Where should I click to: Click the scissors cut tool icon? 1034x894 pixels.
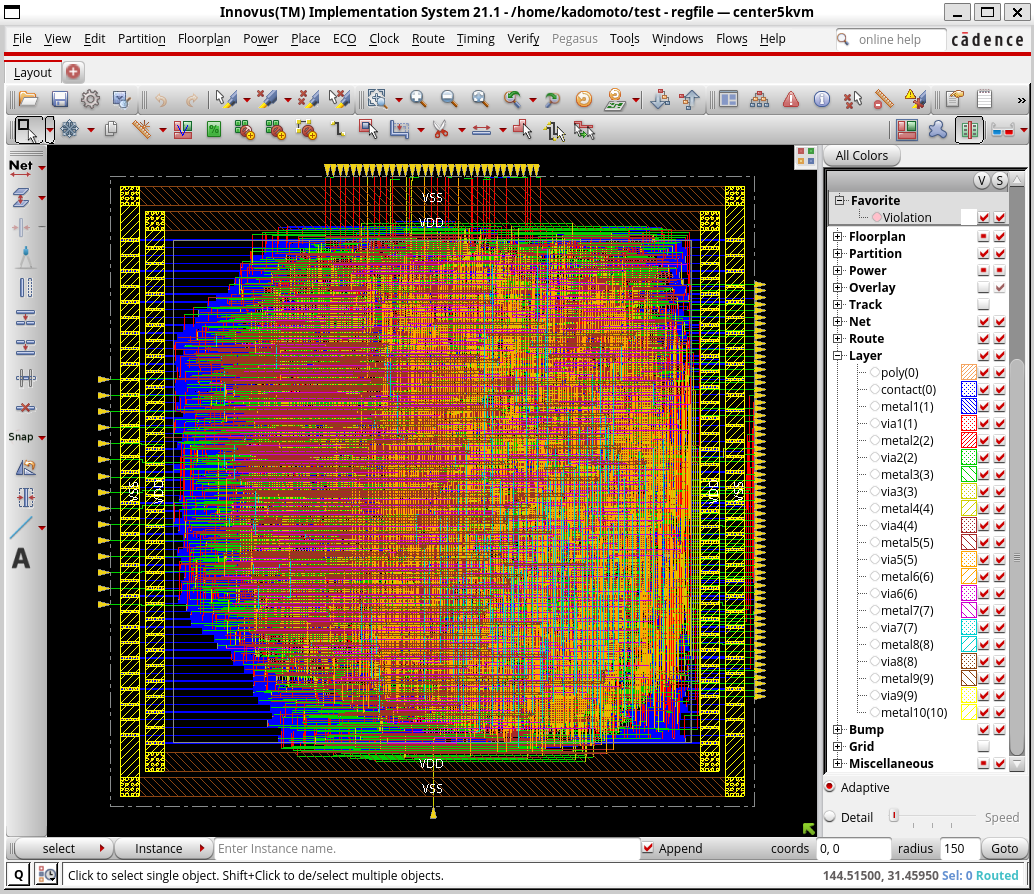(441, 130)
